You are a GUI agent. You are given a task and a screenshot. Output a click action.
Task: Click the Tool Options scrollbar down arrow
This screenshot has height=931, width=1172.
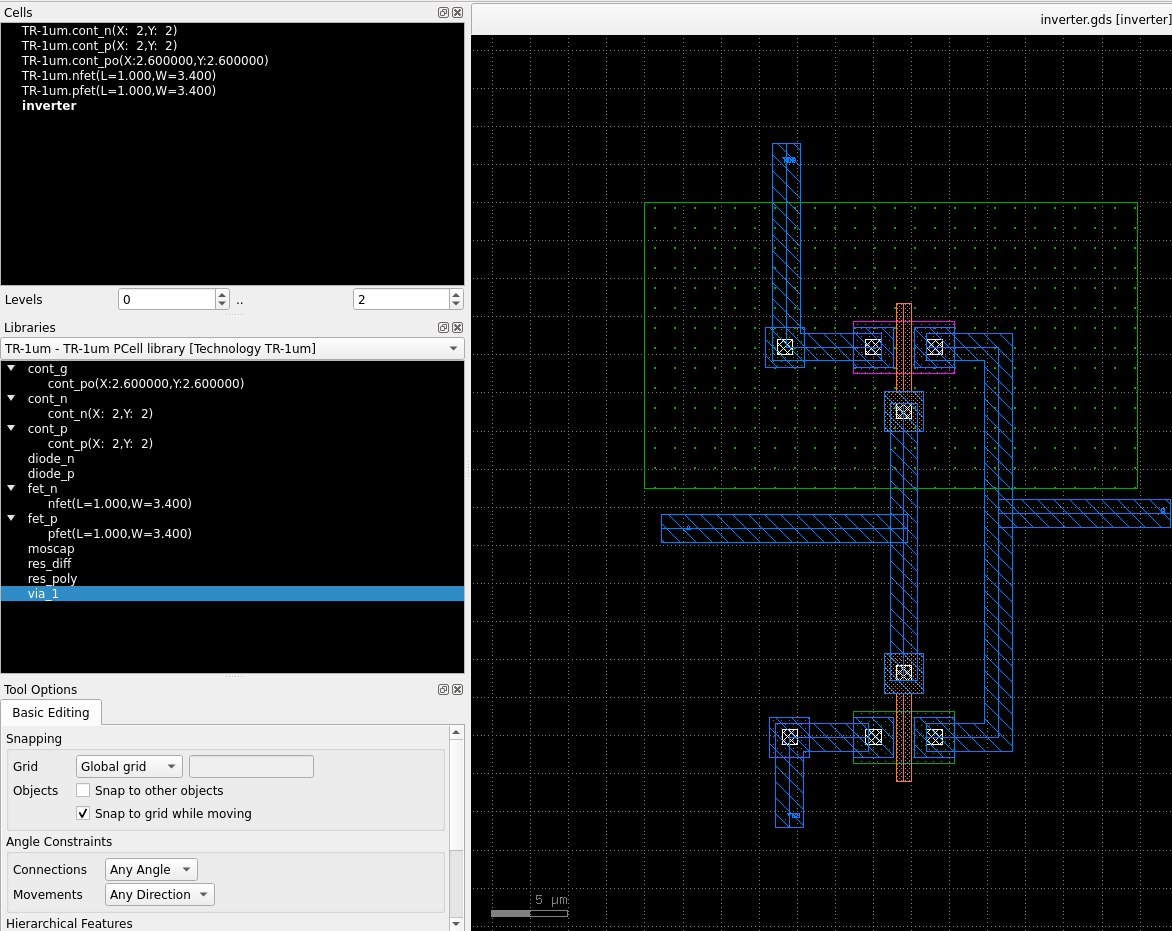(x=456, y=924)
